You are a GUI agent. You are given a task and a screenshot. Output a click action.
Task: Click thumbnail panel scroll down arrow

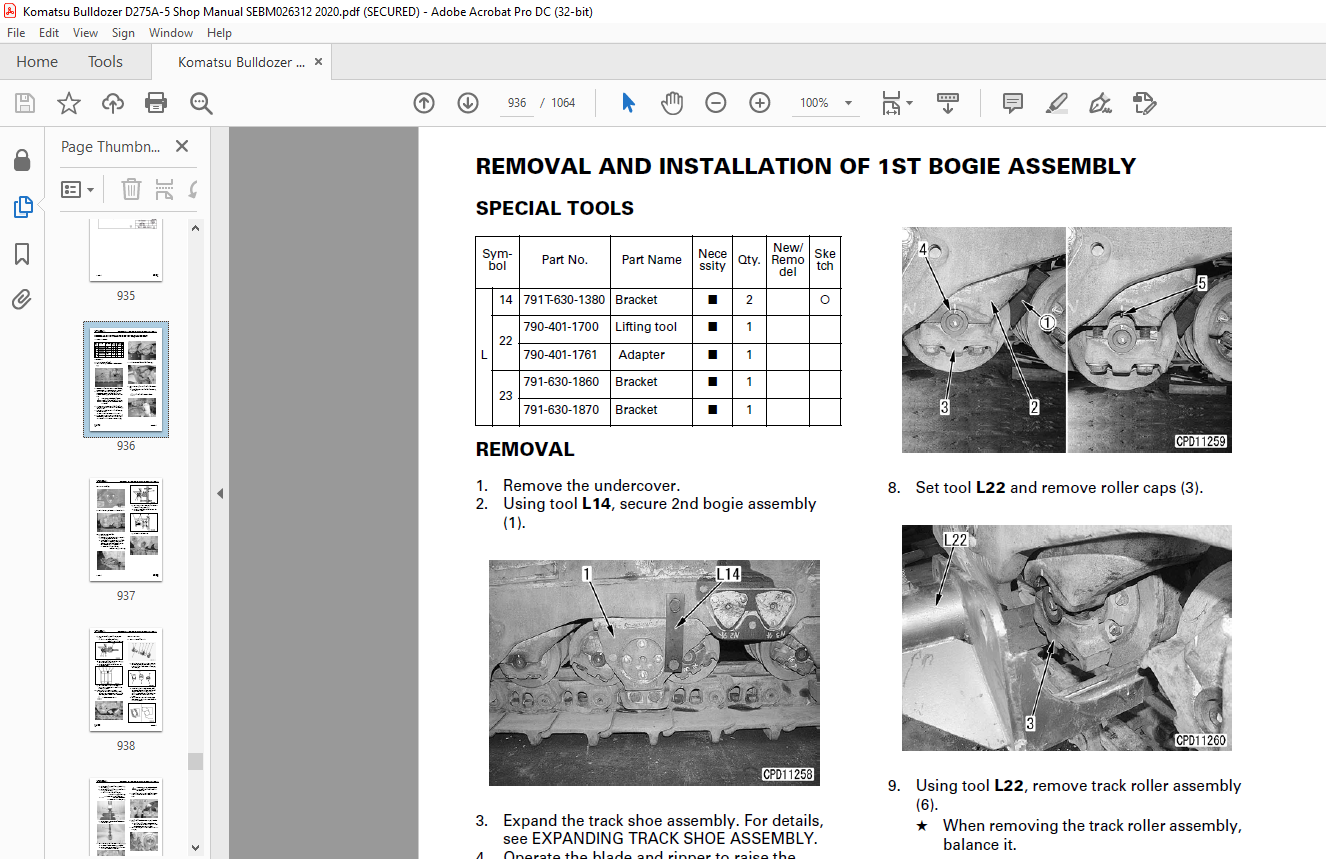pos(195,848)
